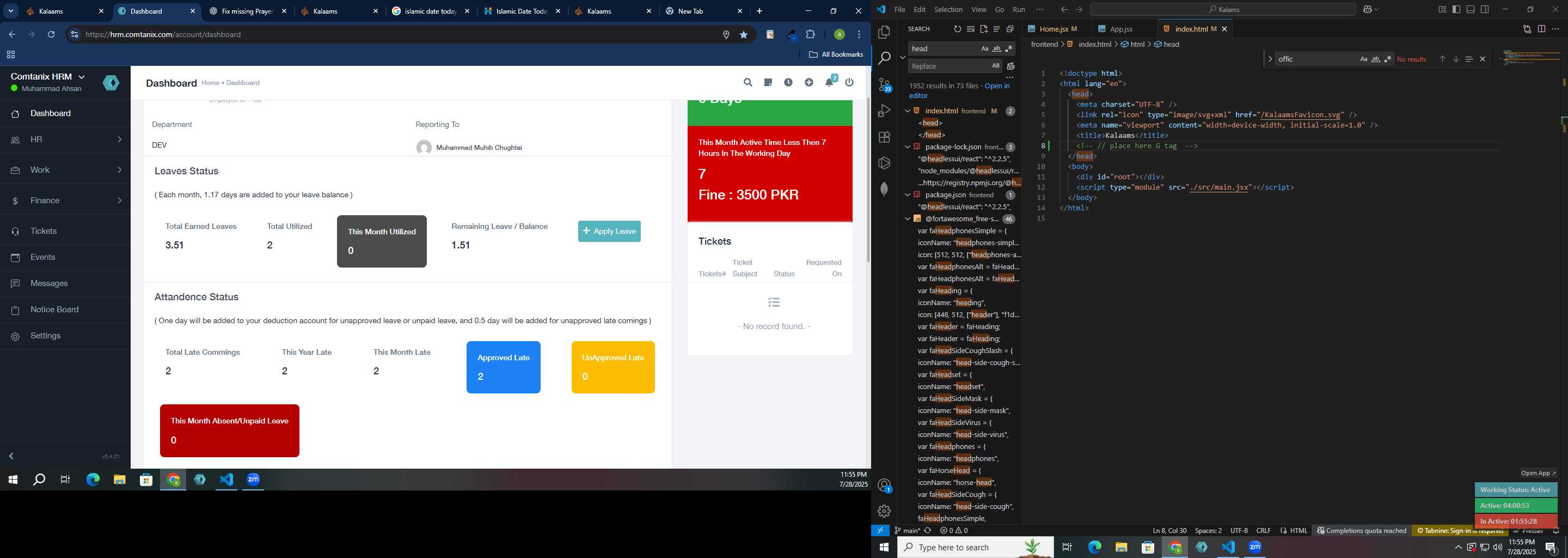Toggle Preserve Case on the Replace field

tap(996, 66)
